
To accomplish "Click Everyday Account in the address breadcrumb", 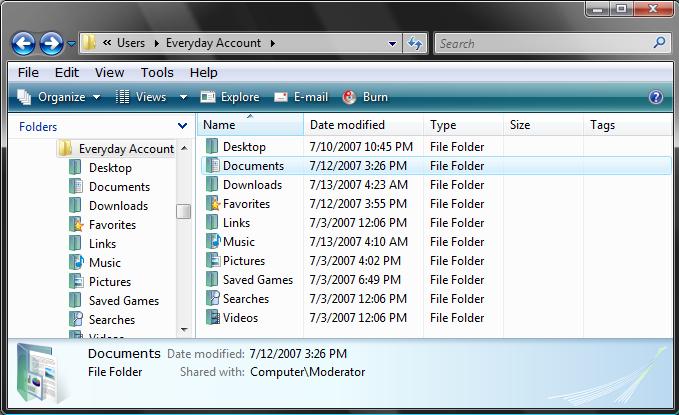I will point(213,43).
